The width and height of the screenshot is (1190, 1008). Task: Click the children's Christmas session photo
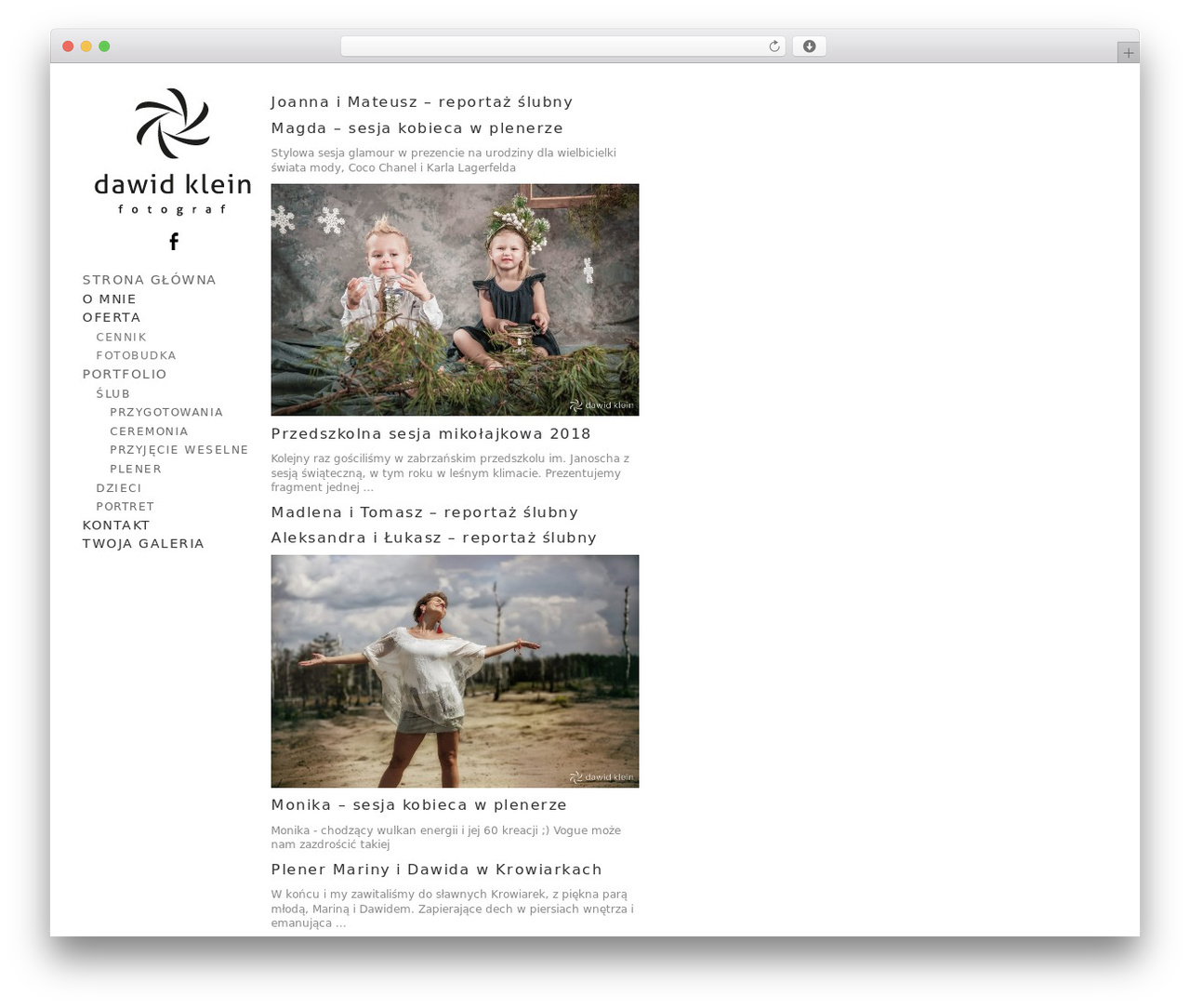tap(455, 299)
